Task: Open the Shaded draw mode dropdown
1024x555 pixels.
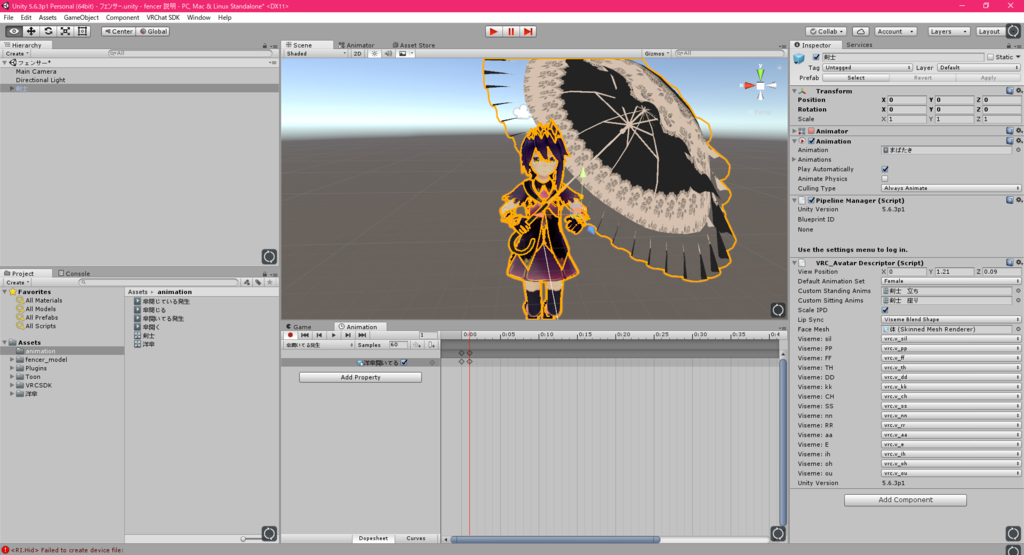Action: point(316,54)
